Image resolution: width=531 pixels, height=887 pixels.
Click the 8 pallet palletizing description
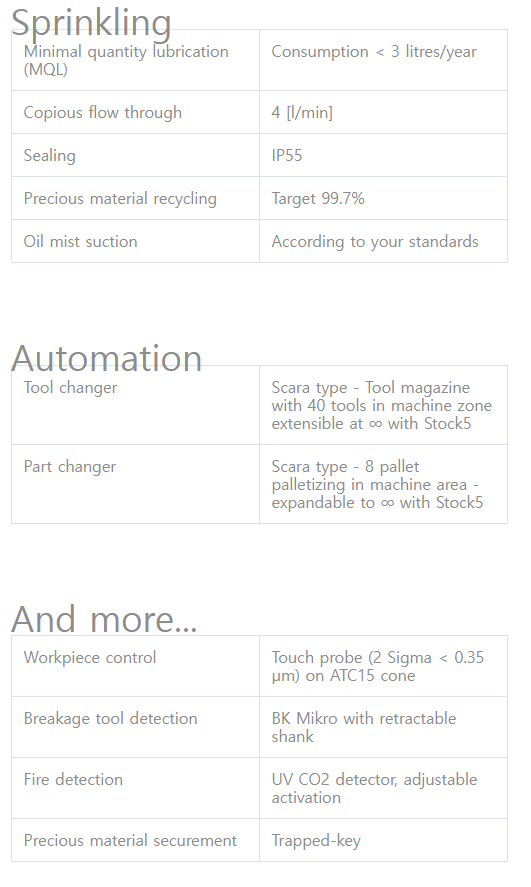click(x=377, y=484)
